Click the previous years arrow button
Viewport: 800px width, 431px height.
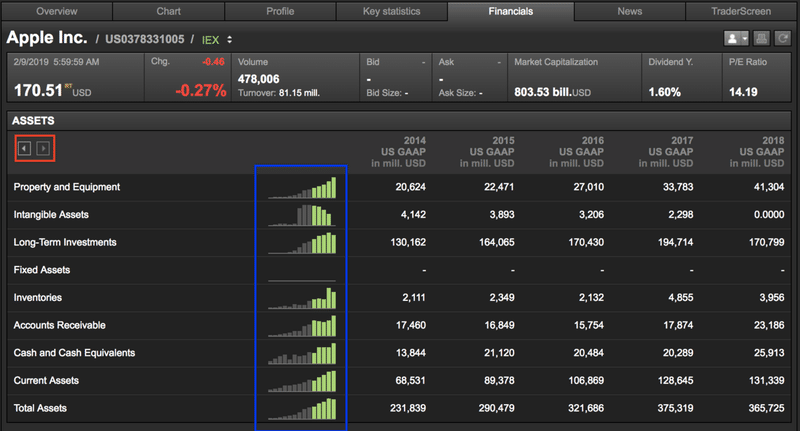24,148
